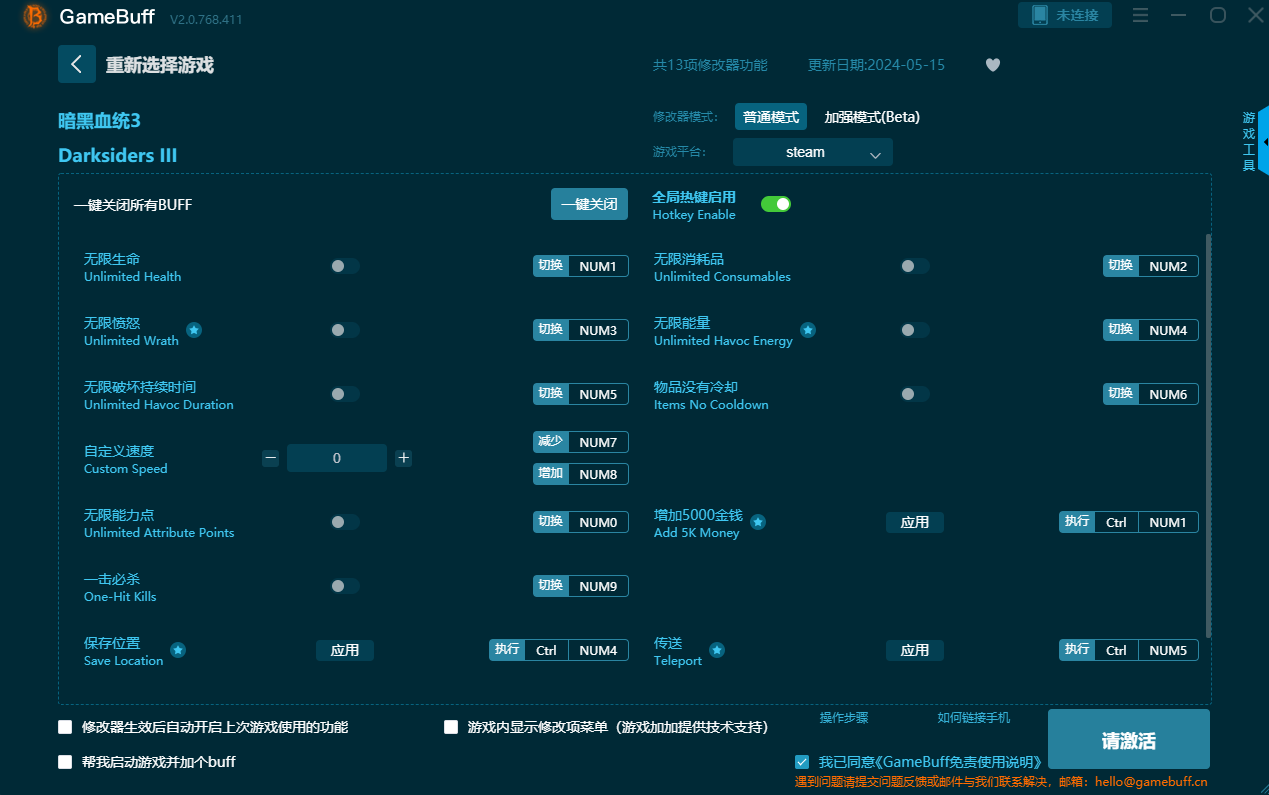1269x795 pixels.
Task: Apply Teleport
Action: click(x=915, y=650)
